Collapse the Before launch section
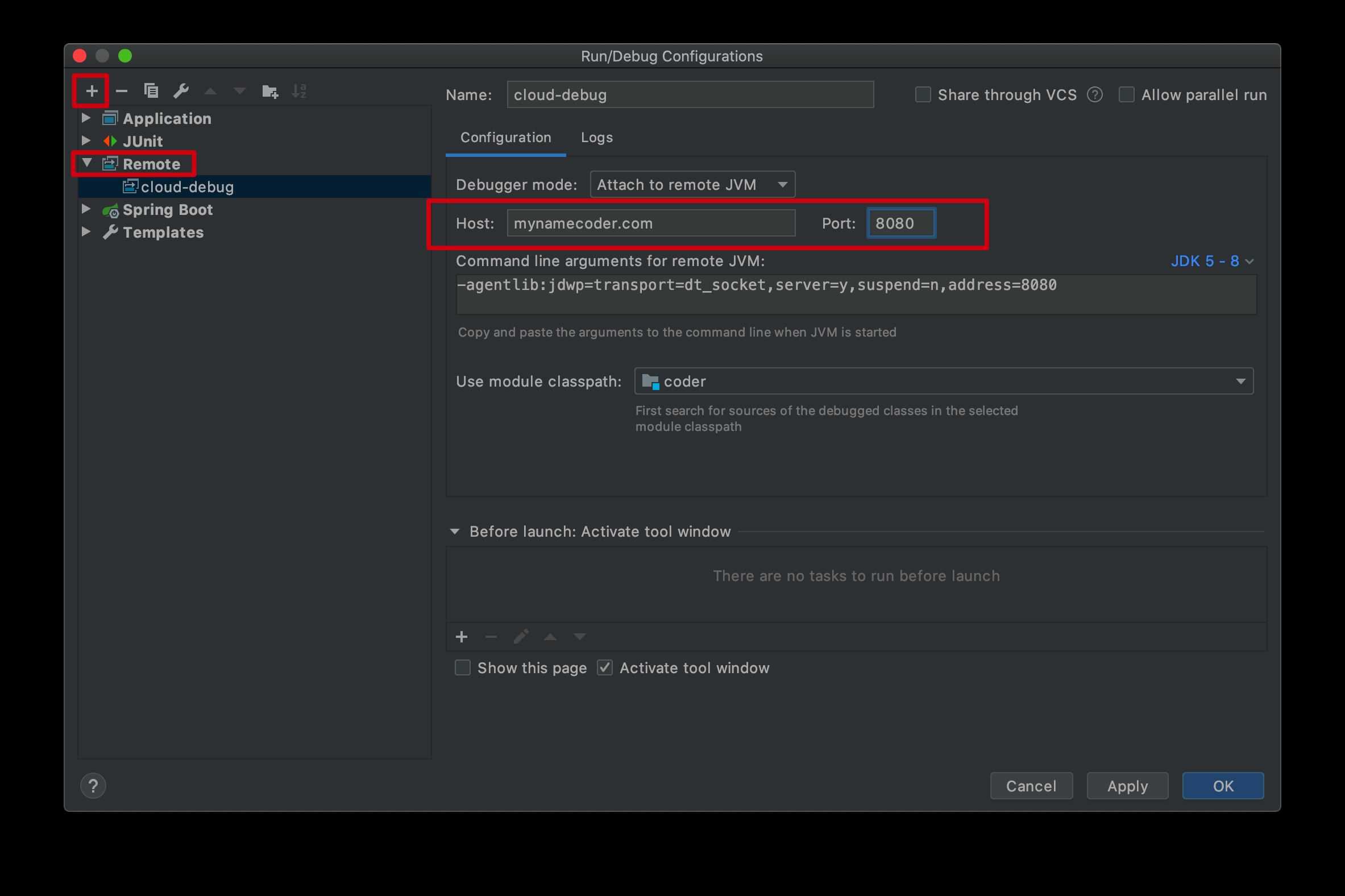 pyautogui.click(x=455, y=532)
